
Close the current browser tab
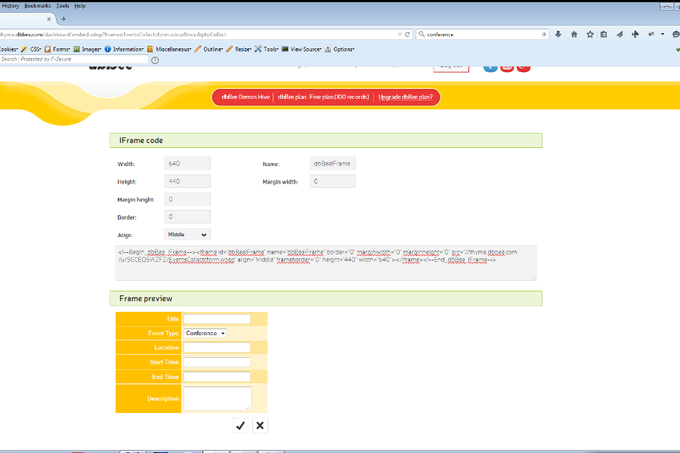[x=49, y=19]
